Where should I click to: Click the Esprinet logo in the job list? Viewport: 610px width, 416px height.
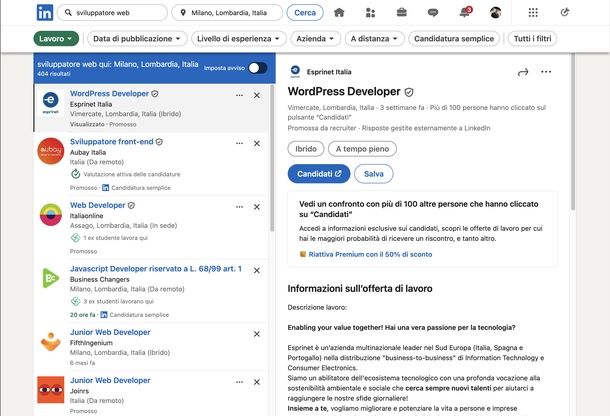pos(51,103)
